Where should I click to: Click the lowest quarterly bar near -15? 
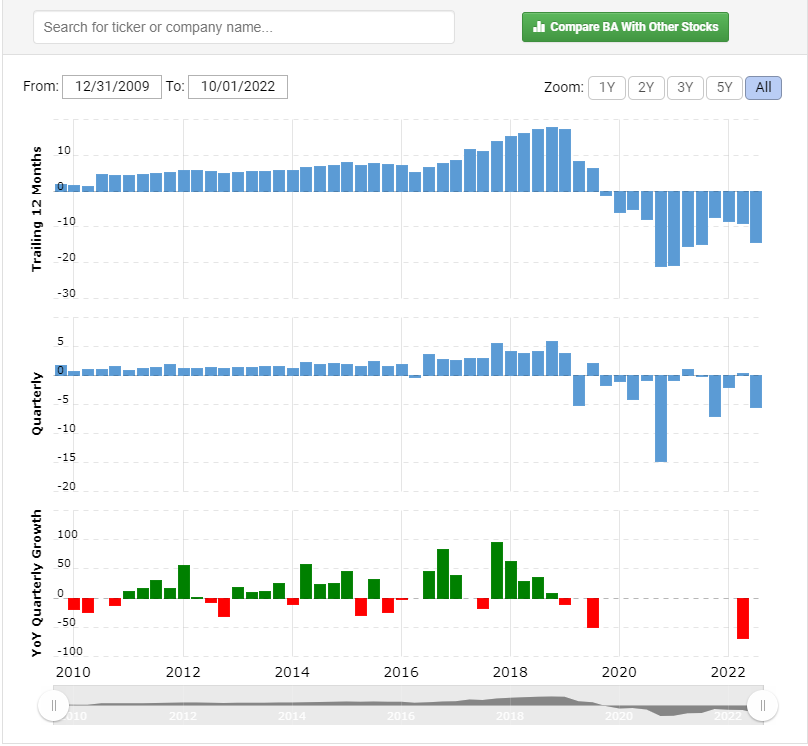(x=661, y=418)
